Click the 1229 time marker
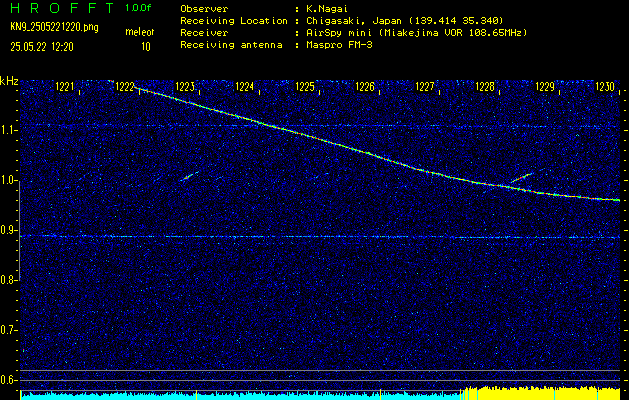This screenshot has width=629, height=400. click(545, 86)
